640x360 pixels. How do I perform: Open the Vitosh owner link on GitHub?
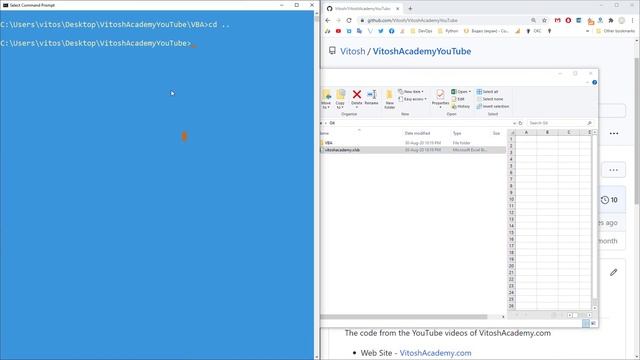[353, 51]
